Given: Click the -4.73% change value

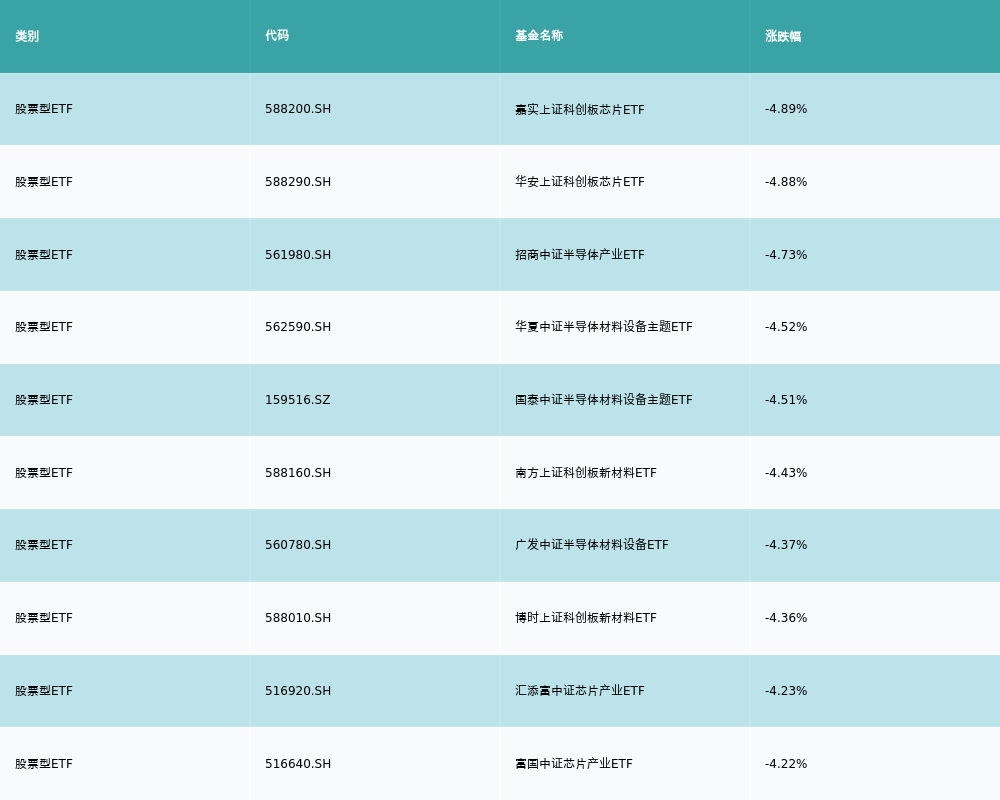Looking at the screenshot, I should pos(786,255).
